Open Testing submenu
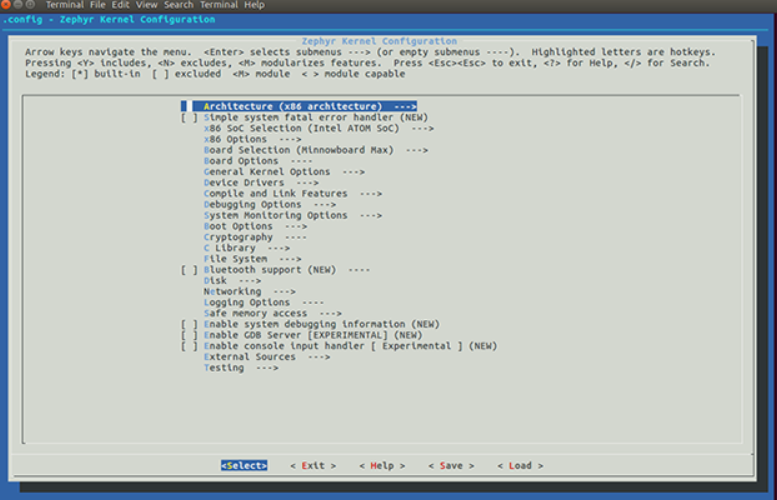The height and width of the screenshot is (500, 777). click(241, 368)
